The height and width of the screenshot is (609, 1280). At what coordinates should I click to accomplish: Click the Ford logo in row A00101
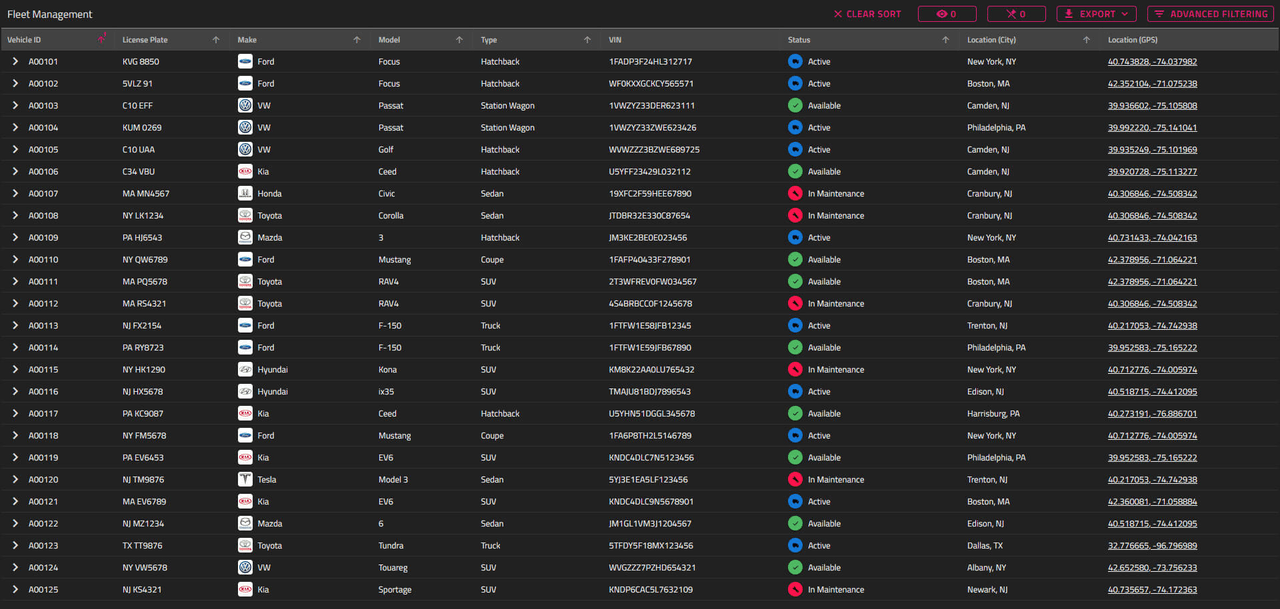(245, 61)
